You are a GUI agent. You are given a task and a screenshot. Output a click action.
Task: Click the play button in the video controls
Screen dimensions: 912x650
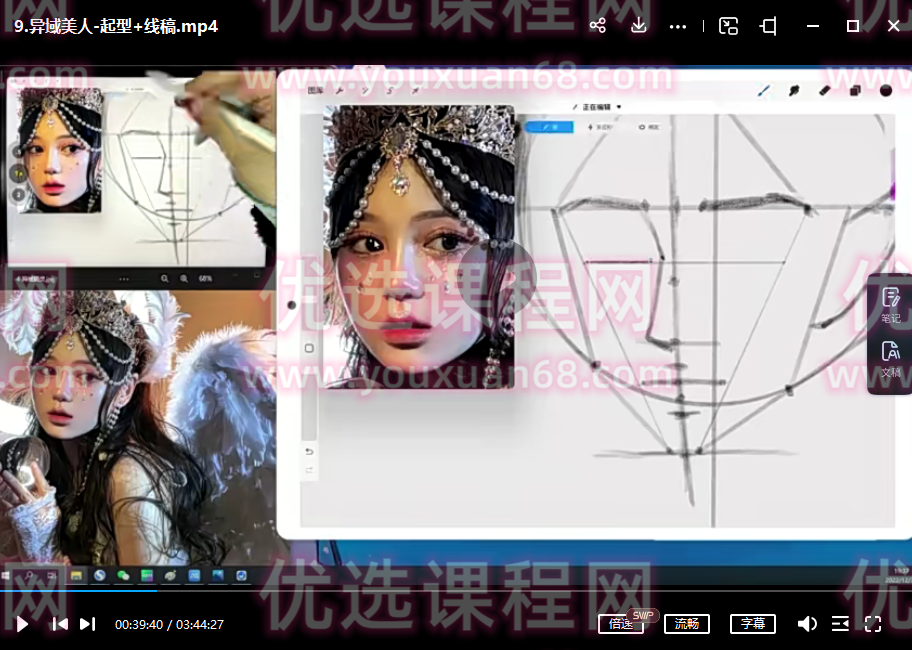pyautogui.click(x=22, y=623)
